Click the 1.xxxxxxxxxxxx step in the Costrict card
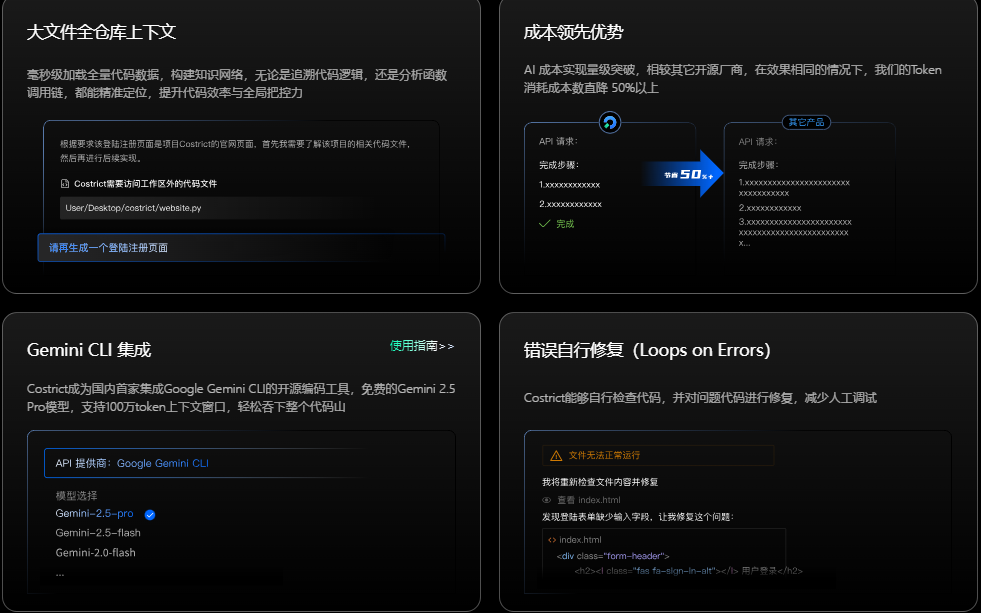 569,185
